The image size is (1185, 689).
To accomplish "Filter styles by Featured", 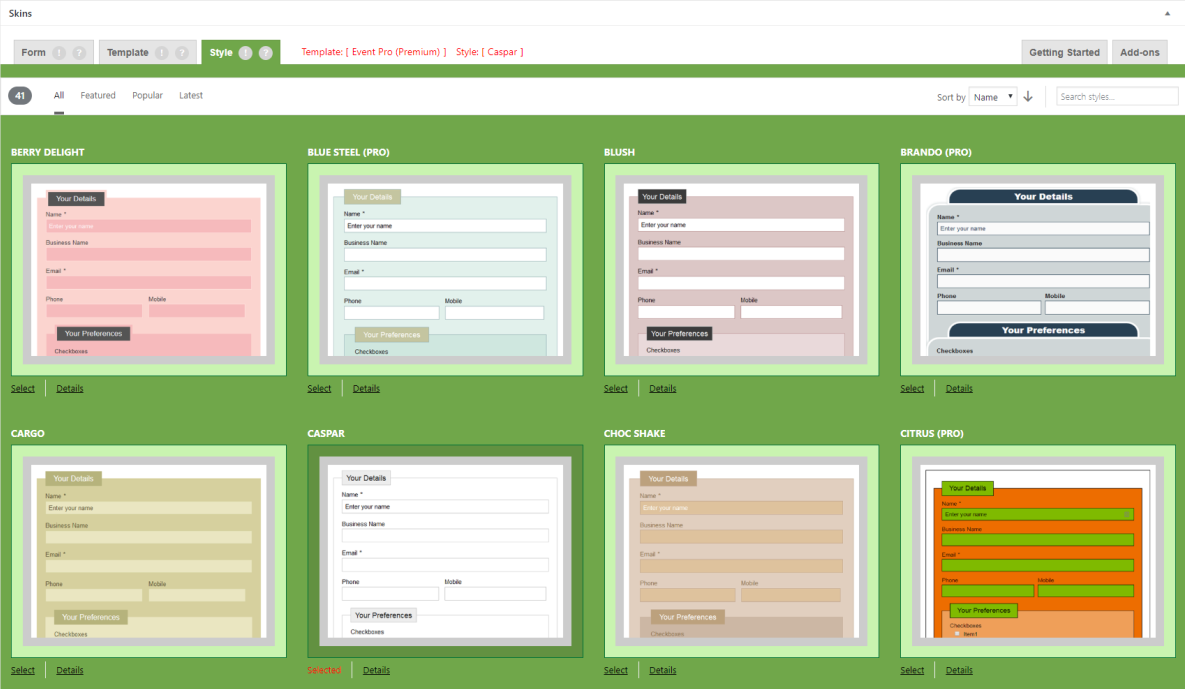I will [98, 96].
